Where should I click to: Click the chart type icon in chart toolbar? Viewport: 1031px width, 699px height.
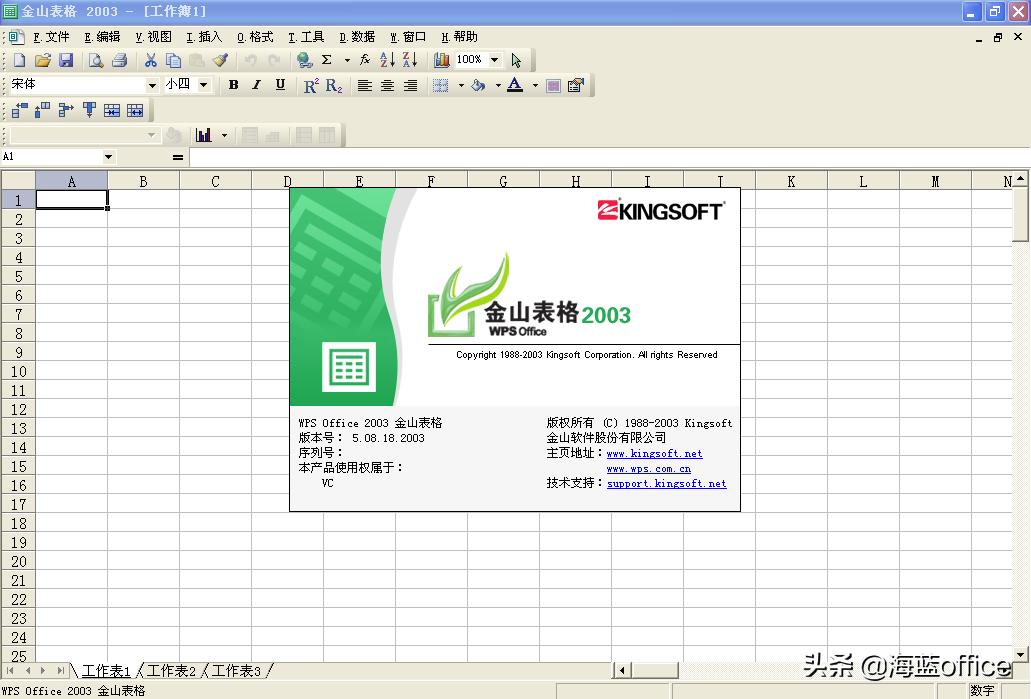coord(204,135)
